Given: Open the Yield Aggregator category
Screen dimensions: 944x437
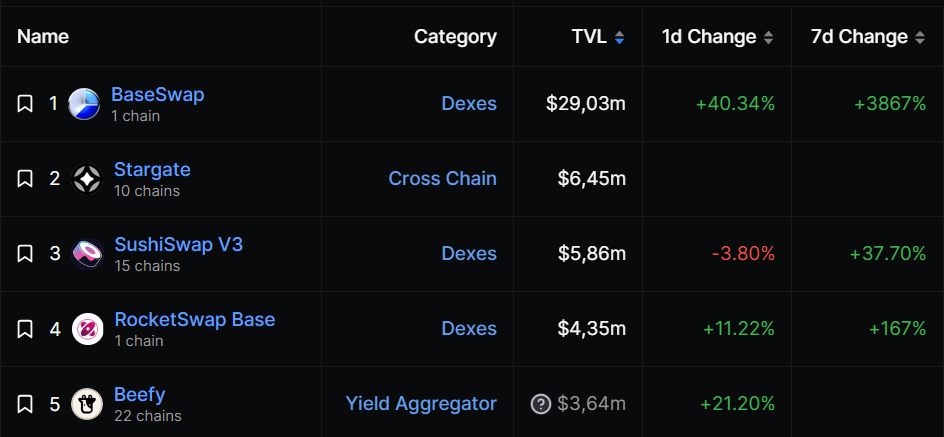Looking at the screenshot, I should point(421,403).
